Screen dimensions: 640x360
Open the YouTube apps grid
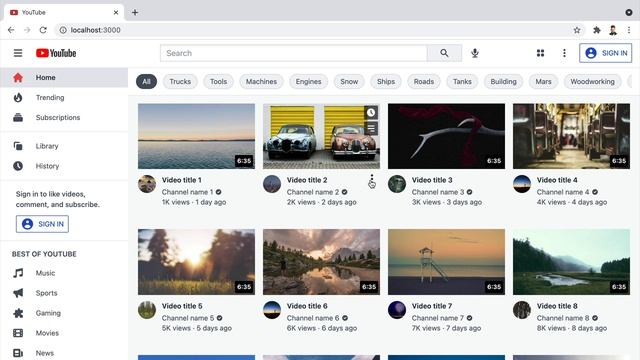[x=540, y=53]
